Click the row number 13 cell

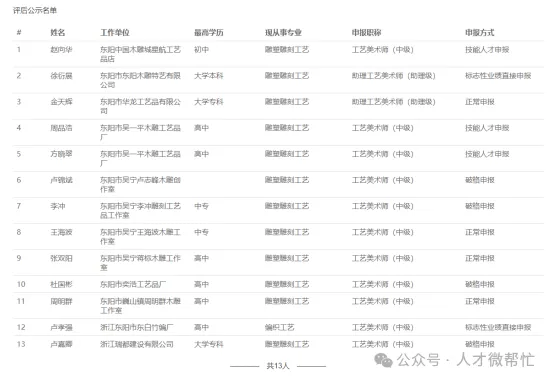[x=21, y=344]
